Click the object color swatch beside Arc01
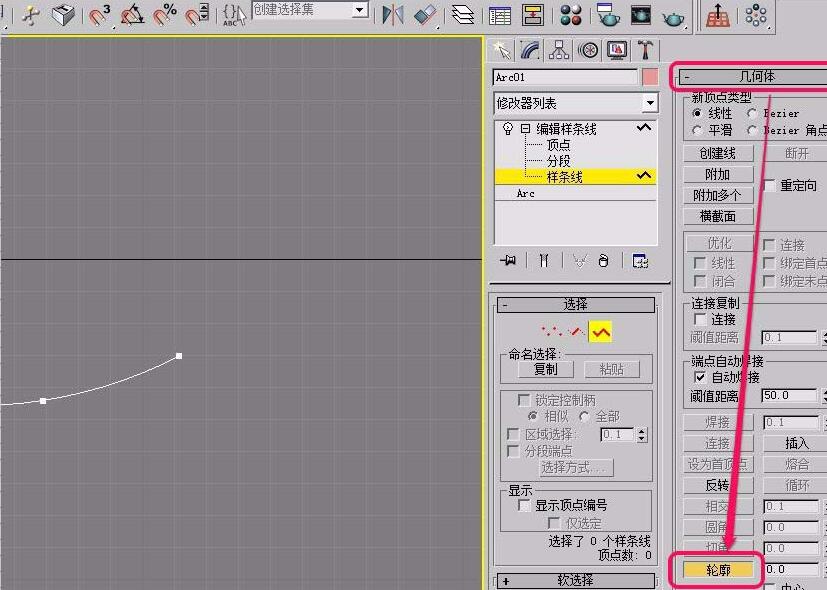This screenshot has width=827, height=590. [652, 76]
